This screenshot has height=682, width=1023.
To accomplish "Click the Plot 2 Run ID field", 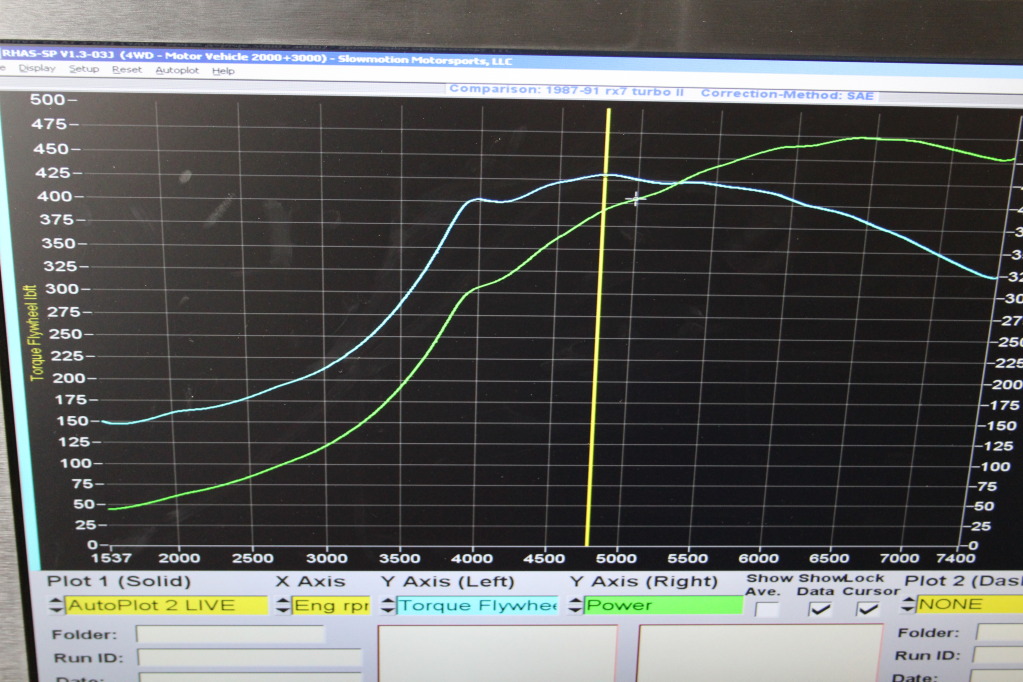I will pos(998,655).
